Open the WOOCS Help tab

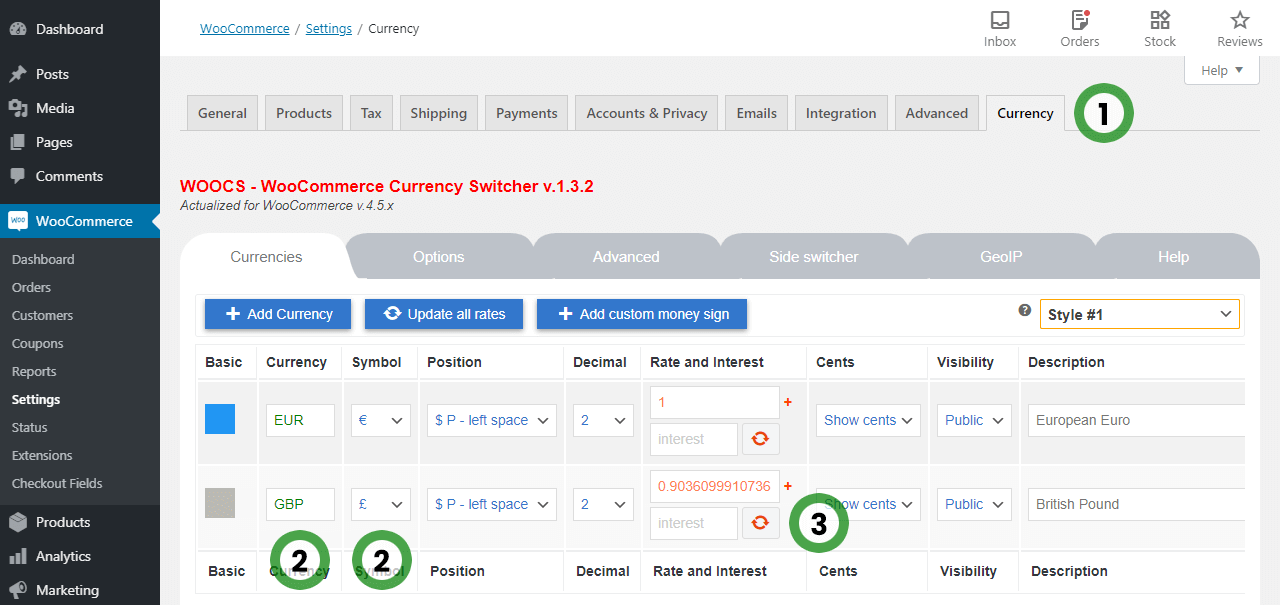[1173, 257]
